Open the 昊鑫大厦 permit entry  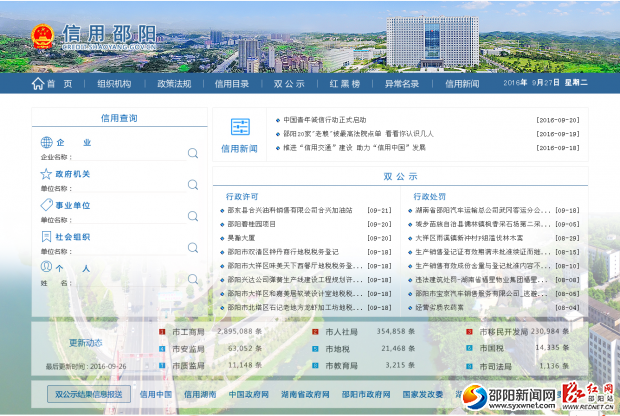(x=241, y=238)
